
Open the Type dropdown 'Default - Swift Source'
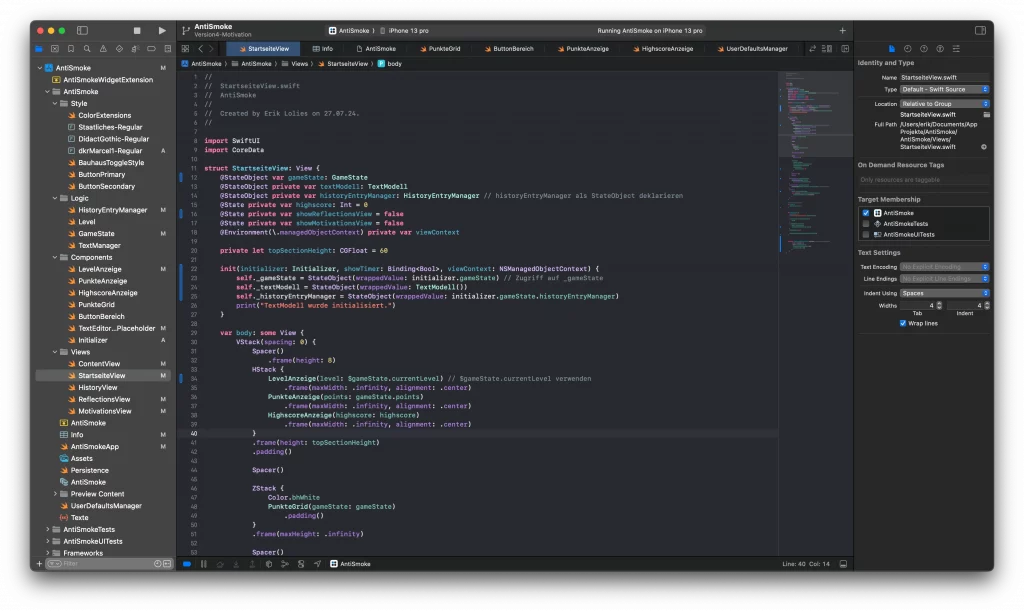(x=944, y=89)
